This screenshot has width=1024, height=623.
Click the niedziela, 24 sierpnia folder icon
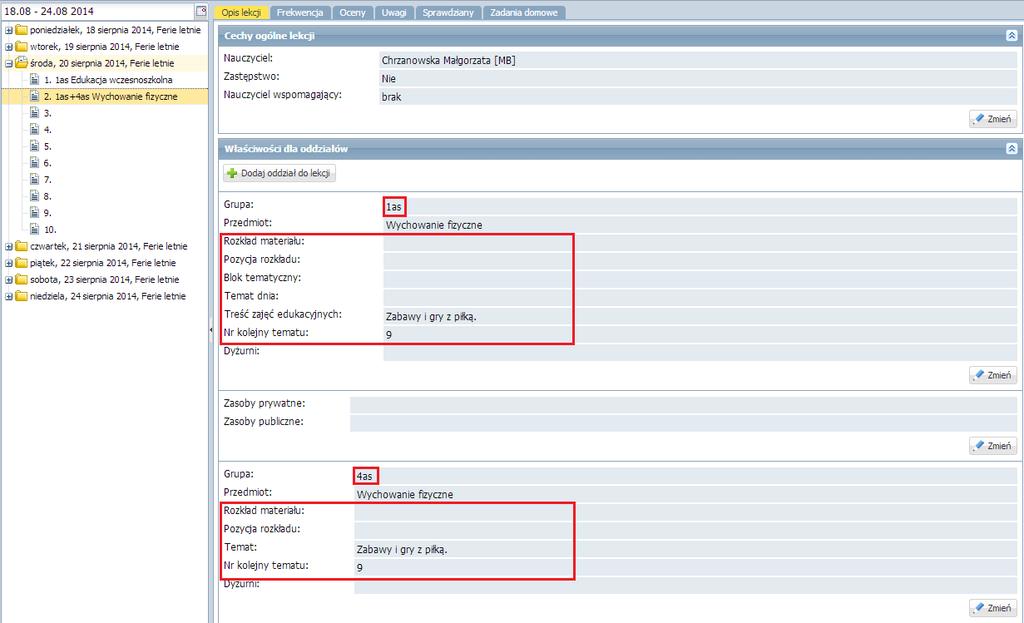point(21,296)
